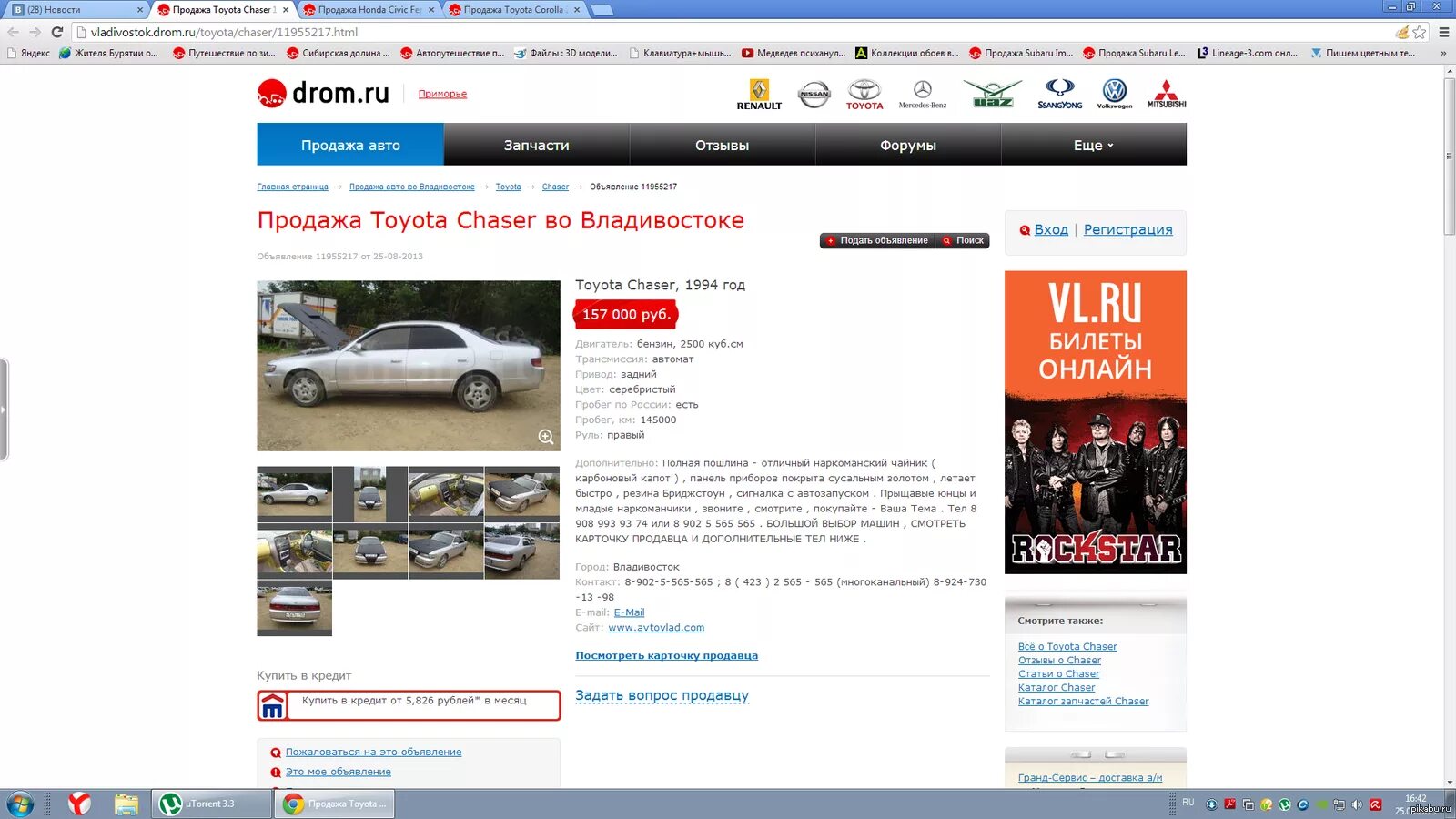The width and height of the screenshot is (1456, 819).
Task: Click Продажа авто во Владивостоке breadcrumb
Action: tap(411, 187)
